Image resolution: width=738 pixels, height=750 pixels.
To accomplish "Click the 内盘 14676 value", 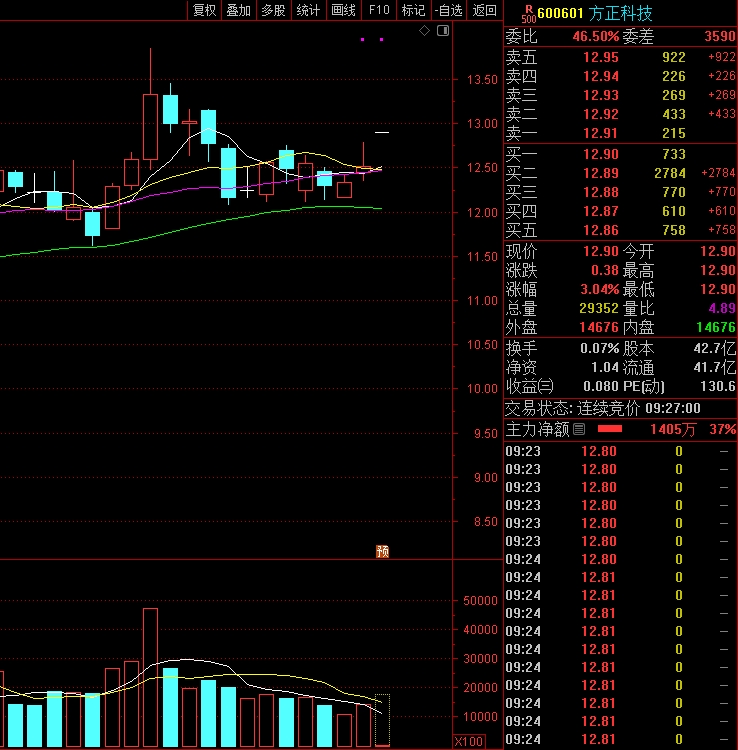I will click(716, 327).
